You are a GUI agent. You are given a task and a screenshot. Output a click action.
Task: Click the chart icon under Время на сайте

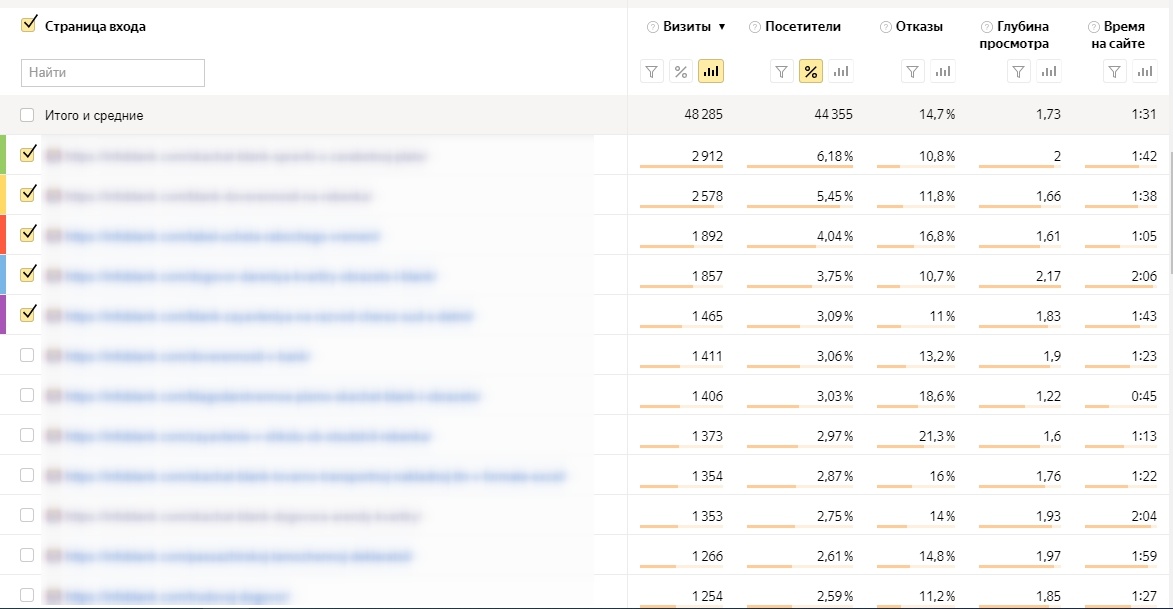[1144, 71]
